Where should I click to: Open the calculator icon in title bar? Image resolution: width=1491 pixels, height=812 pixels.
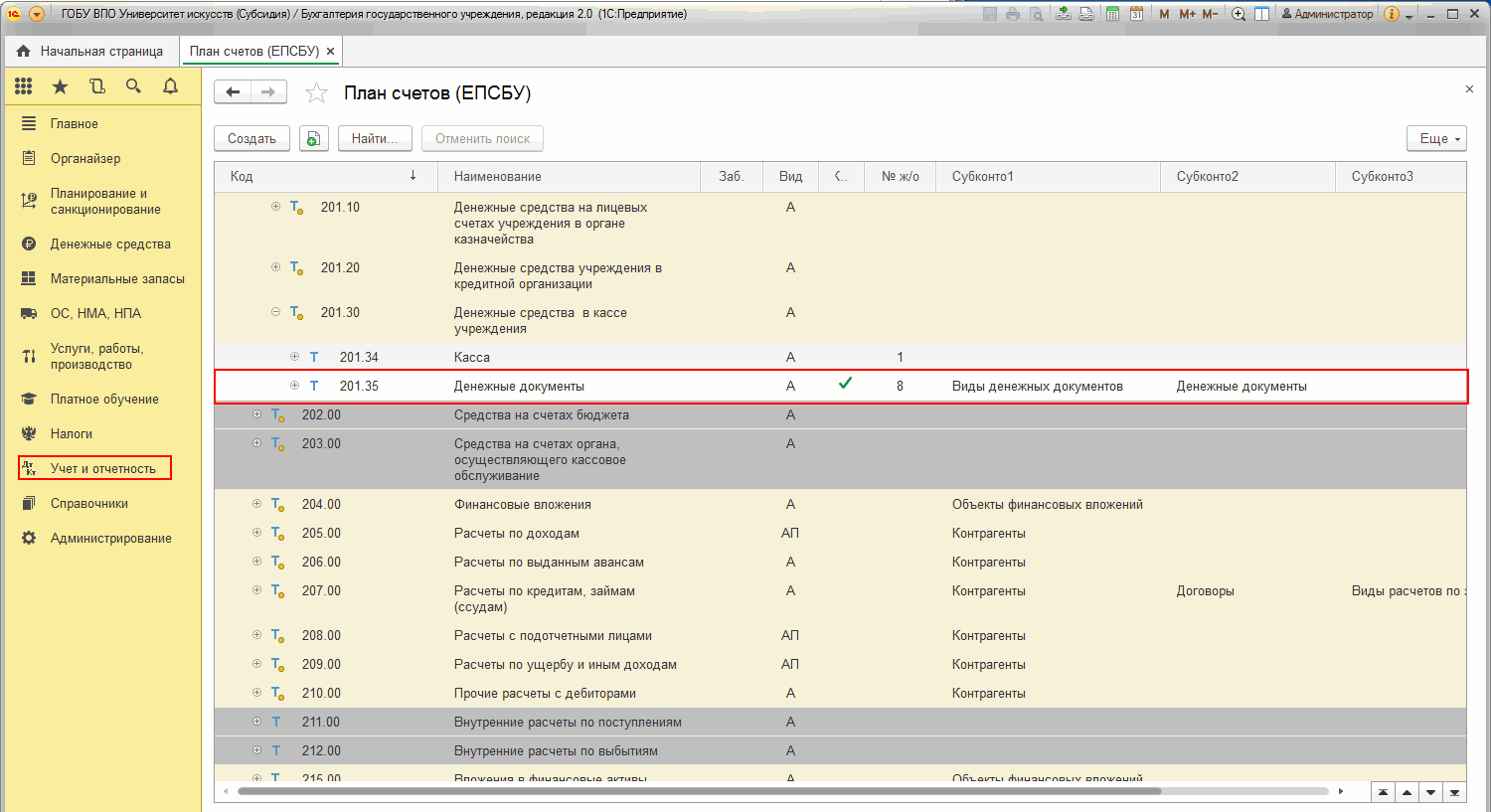(1112, 14)
